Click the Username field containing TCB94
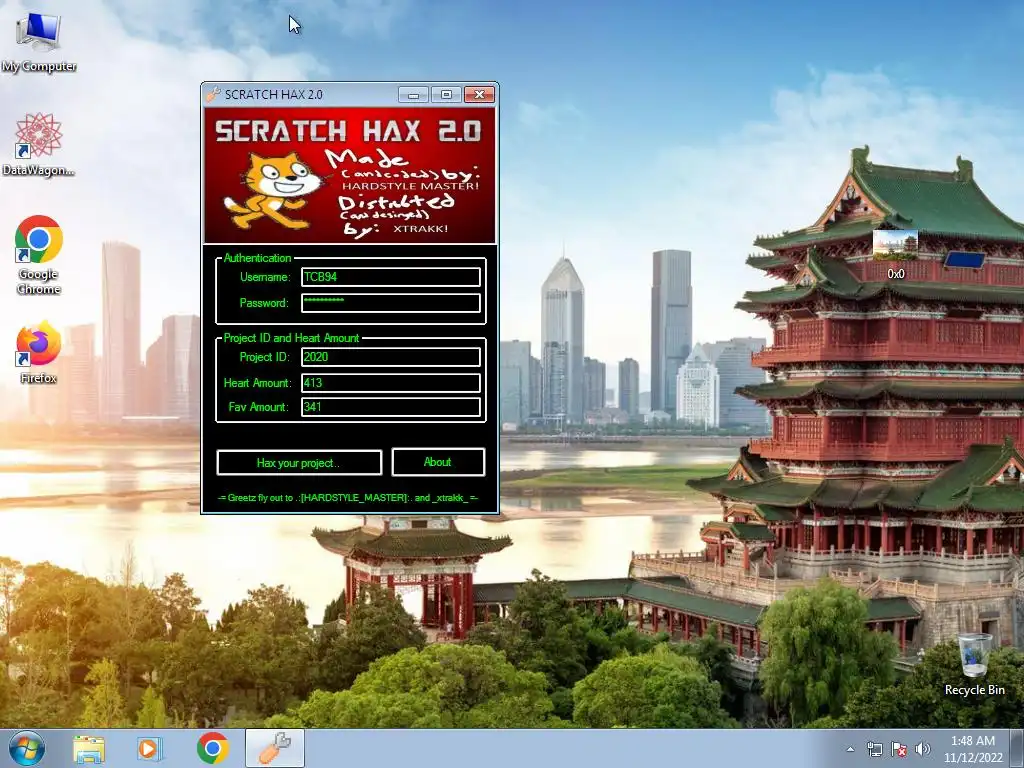Screen dimensions: 1024x768 [x=391, y=277]
